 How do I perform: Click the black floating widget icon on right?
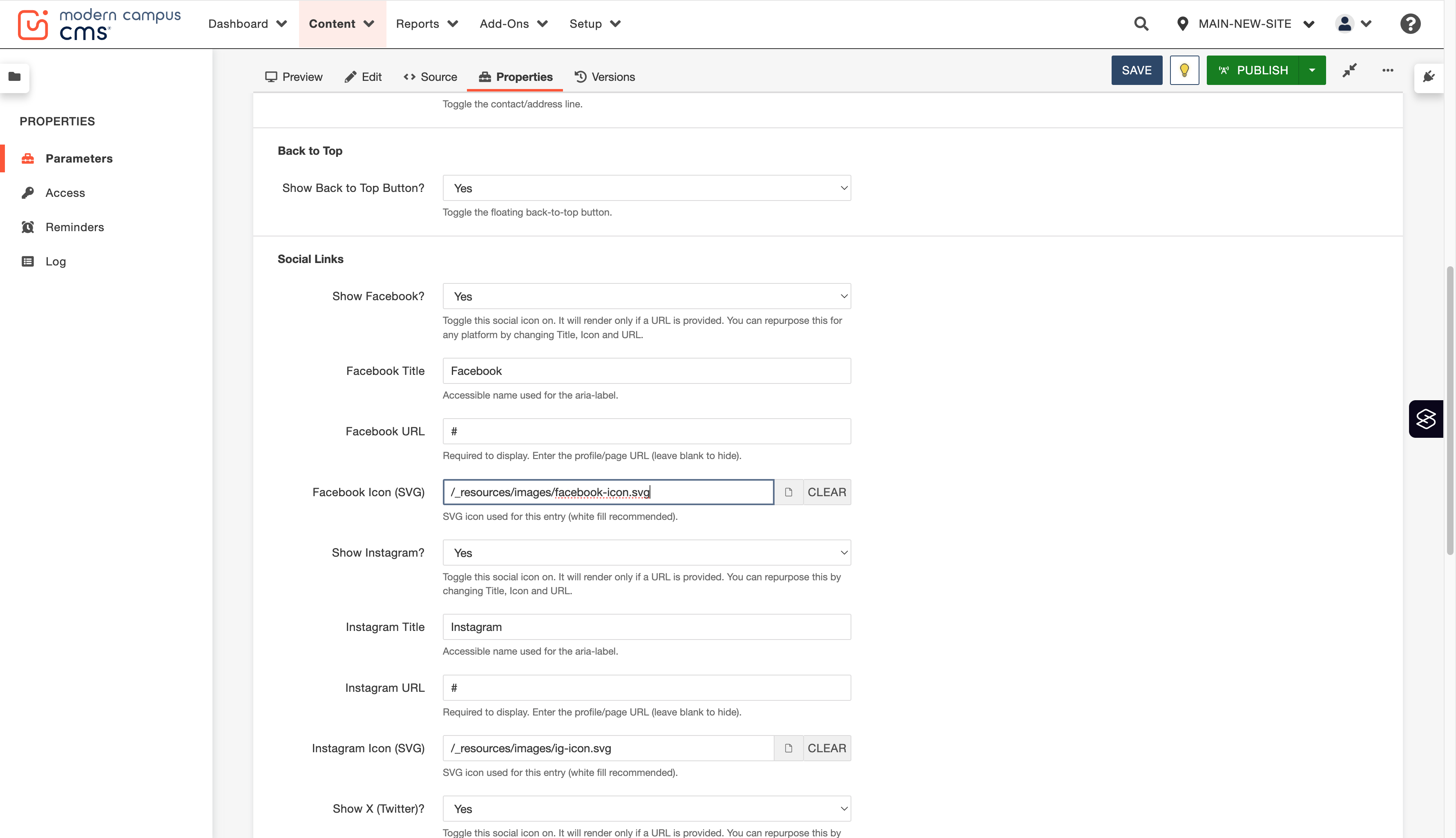tap(1425, 419)
